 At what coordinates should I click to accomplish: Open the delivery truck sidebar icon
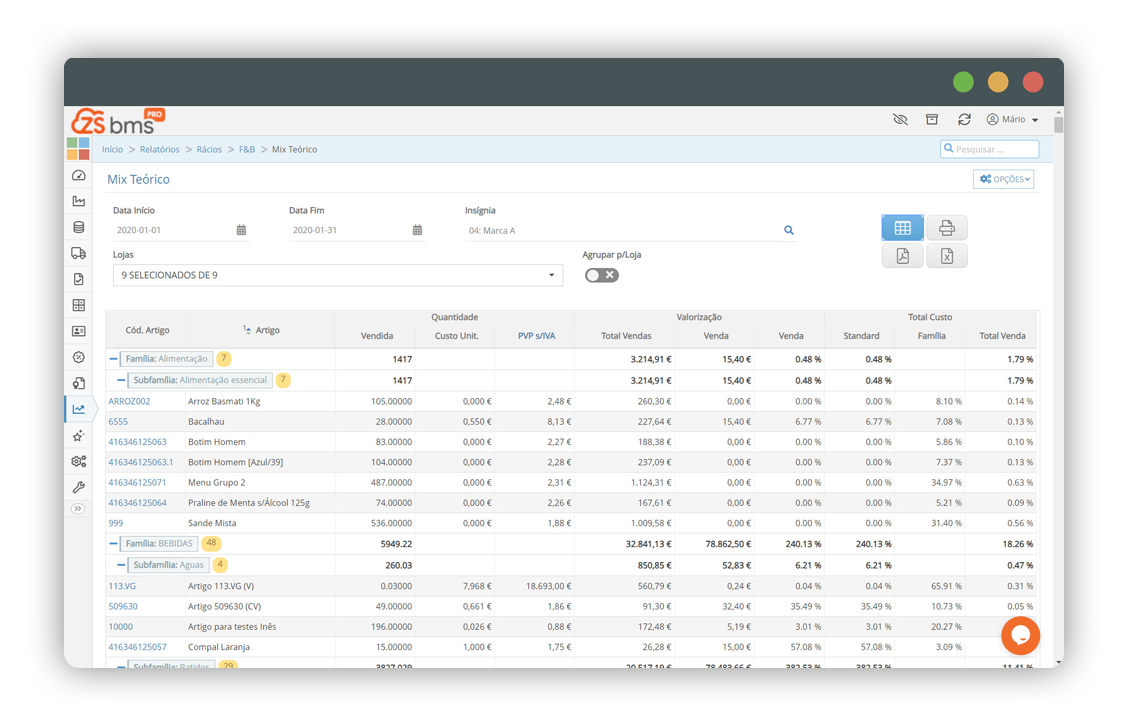pos(79,253)
